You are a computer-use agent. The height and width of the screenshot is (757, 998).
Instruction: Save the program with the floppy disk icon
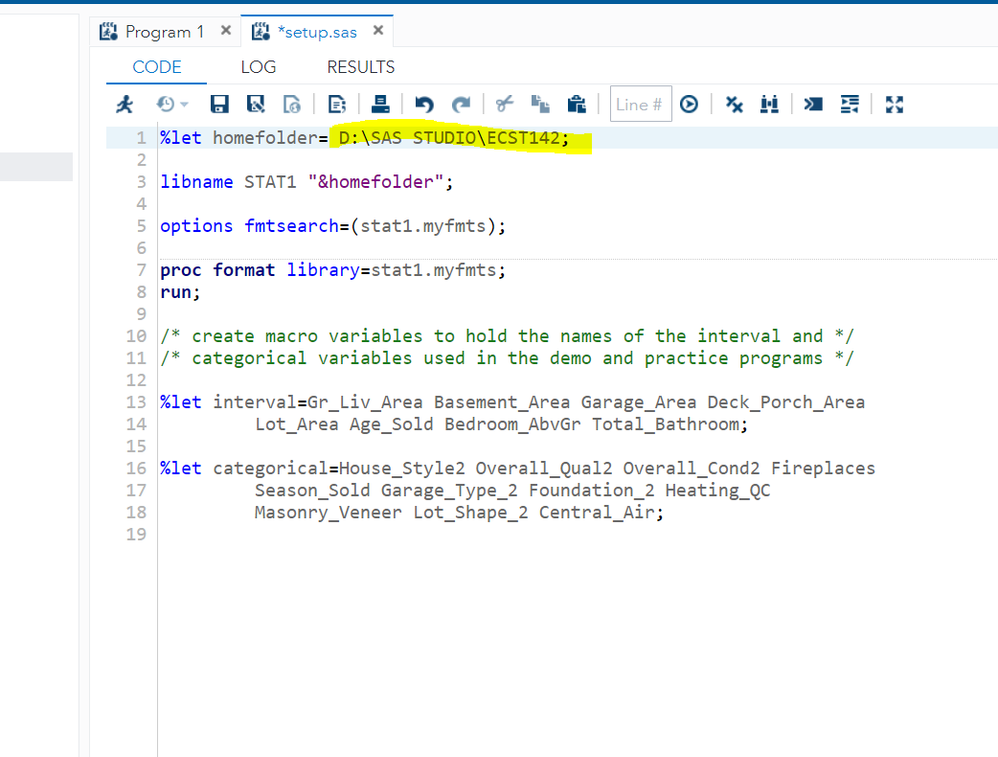pos(219,104)
